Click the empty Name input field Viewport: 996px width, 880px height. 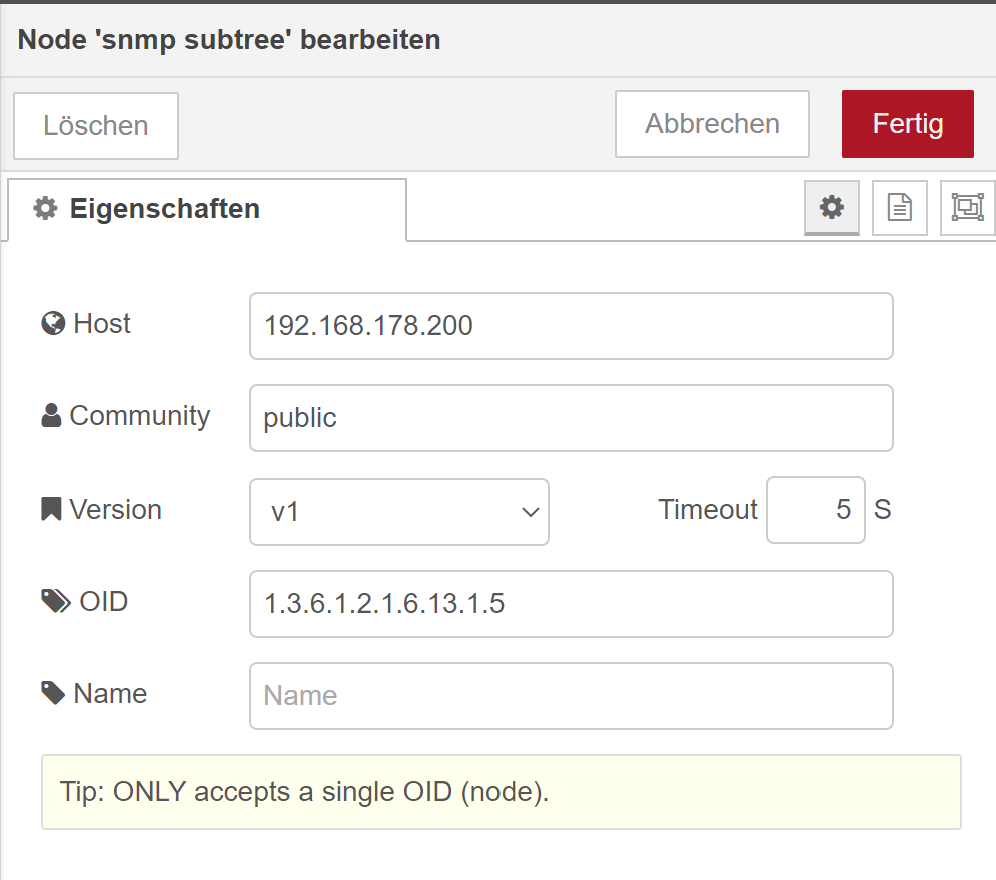[x=570, y=695]
